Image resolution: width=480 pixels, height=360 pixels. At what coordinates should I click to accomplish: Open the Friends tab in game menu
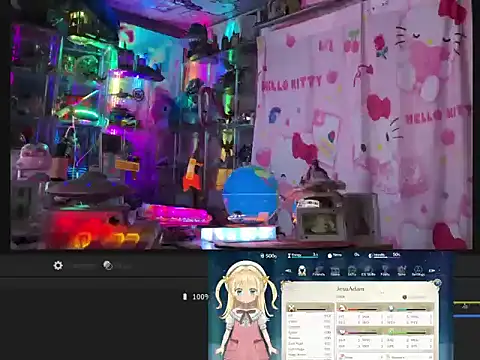318,271
